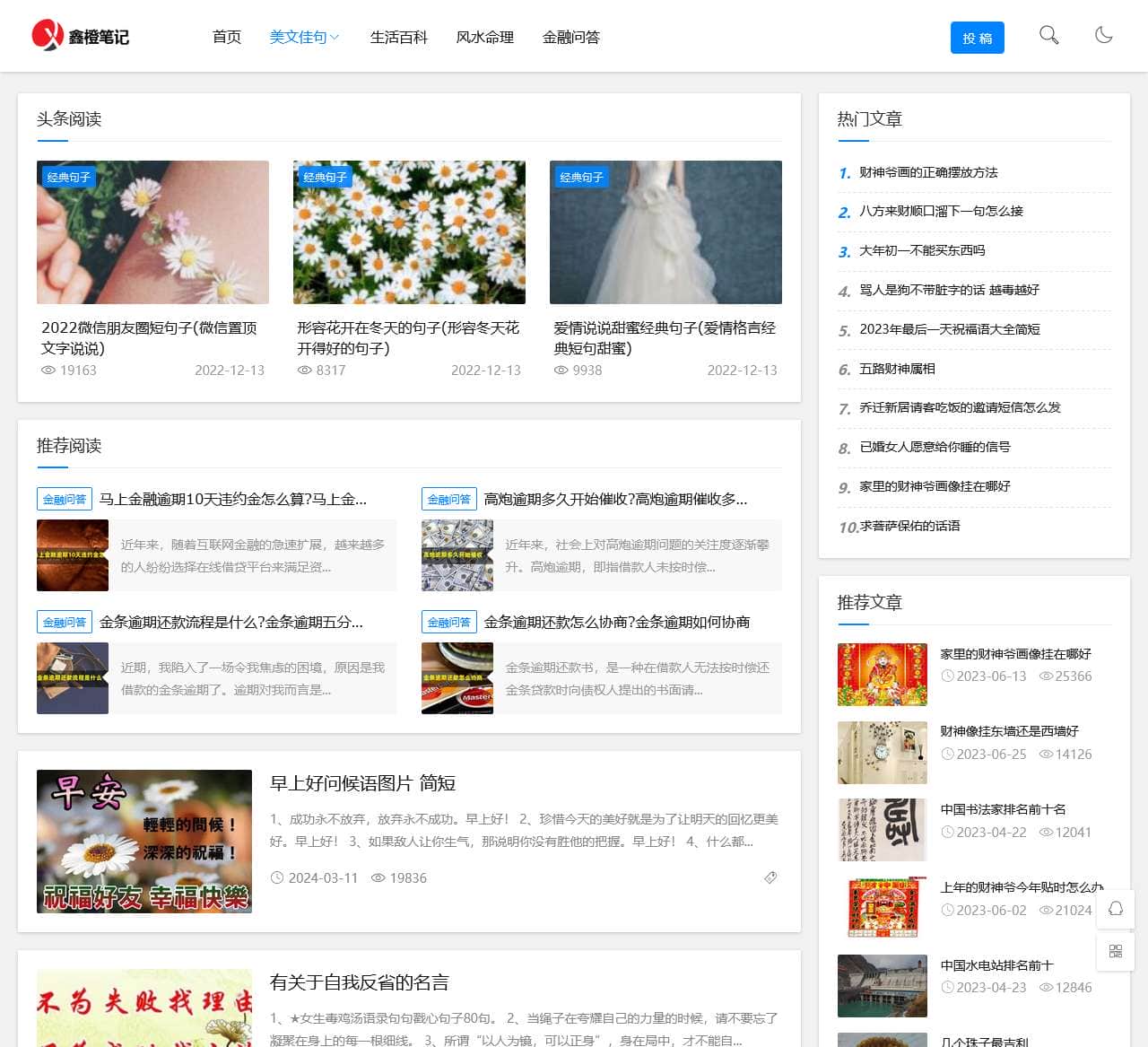Click the floating headset support icon
This screenshot has width=1148, height=1047.
click(x=1116, y=908)
